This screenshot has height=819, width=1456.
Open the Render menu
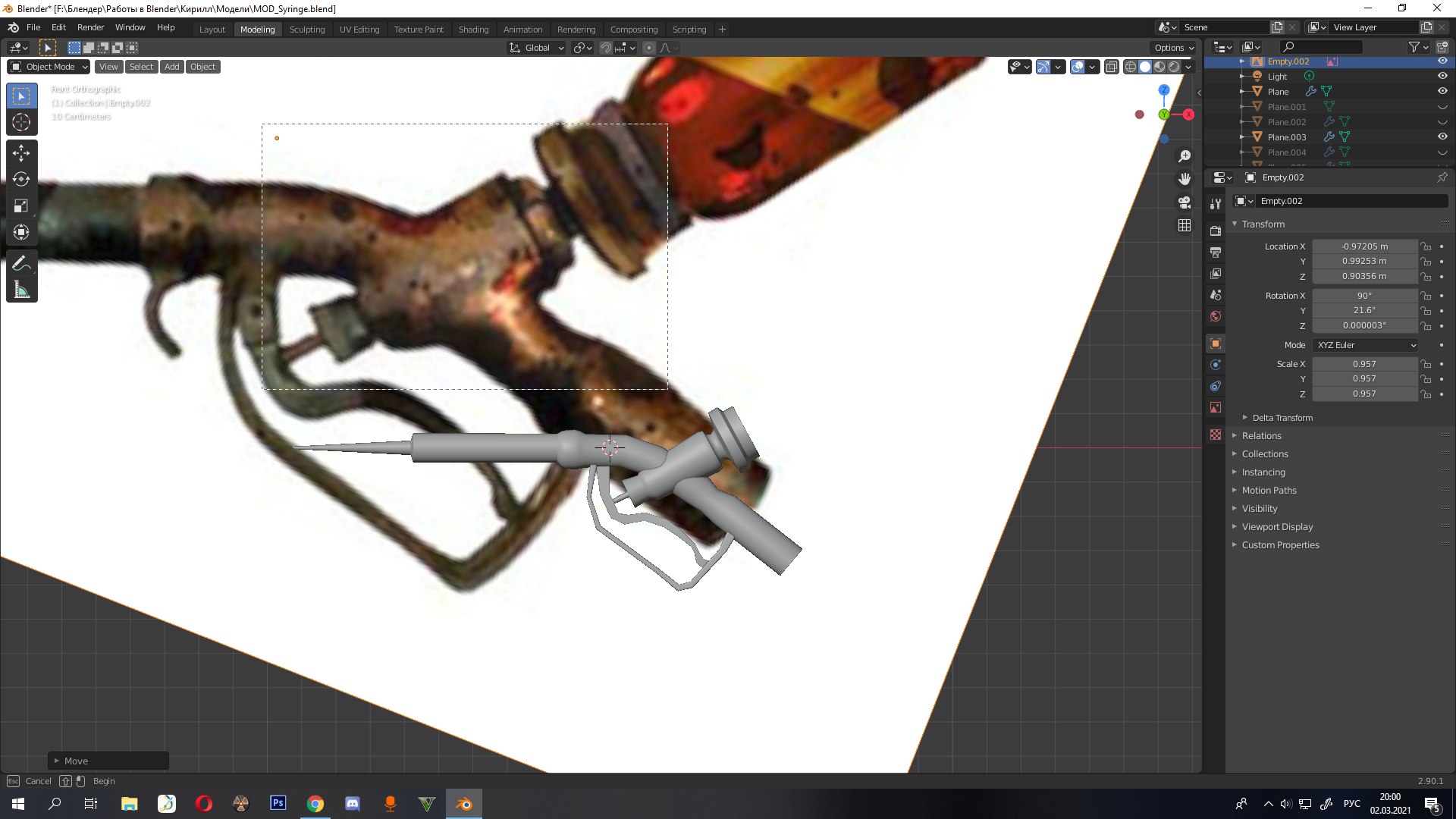pyautogui.click(x=90, y=27)
